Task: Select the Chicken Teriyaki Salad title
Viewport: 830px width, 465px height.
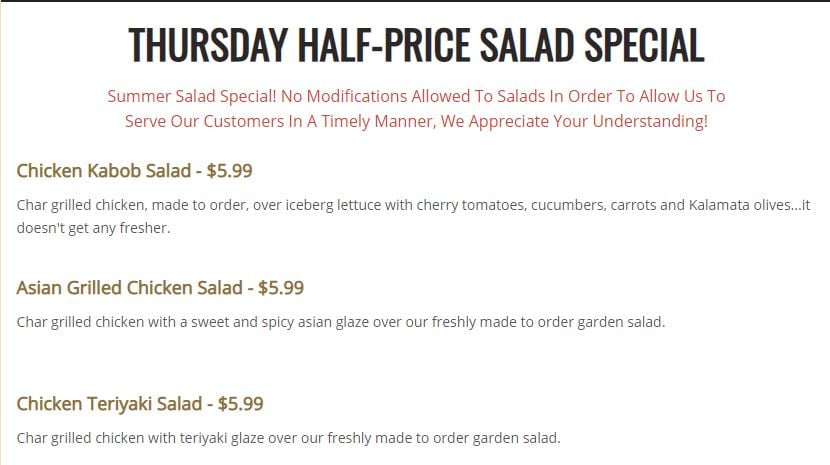Action: [x=109, y=405]
